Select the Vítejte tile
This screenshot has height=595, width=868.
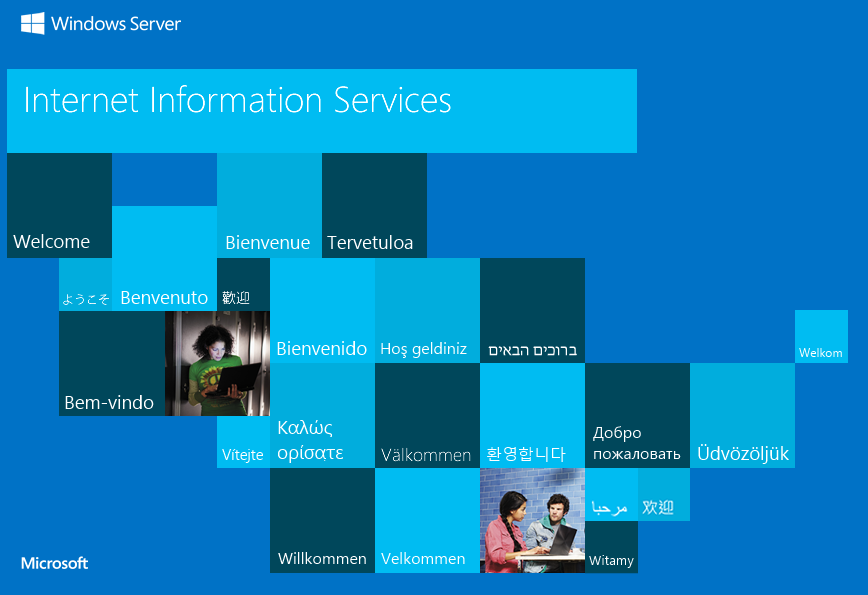tap(243, 442)
